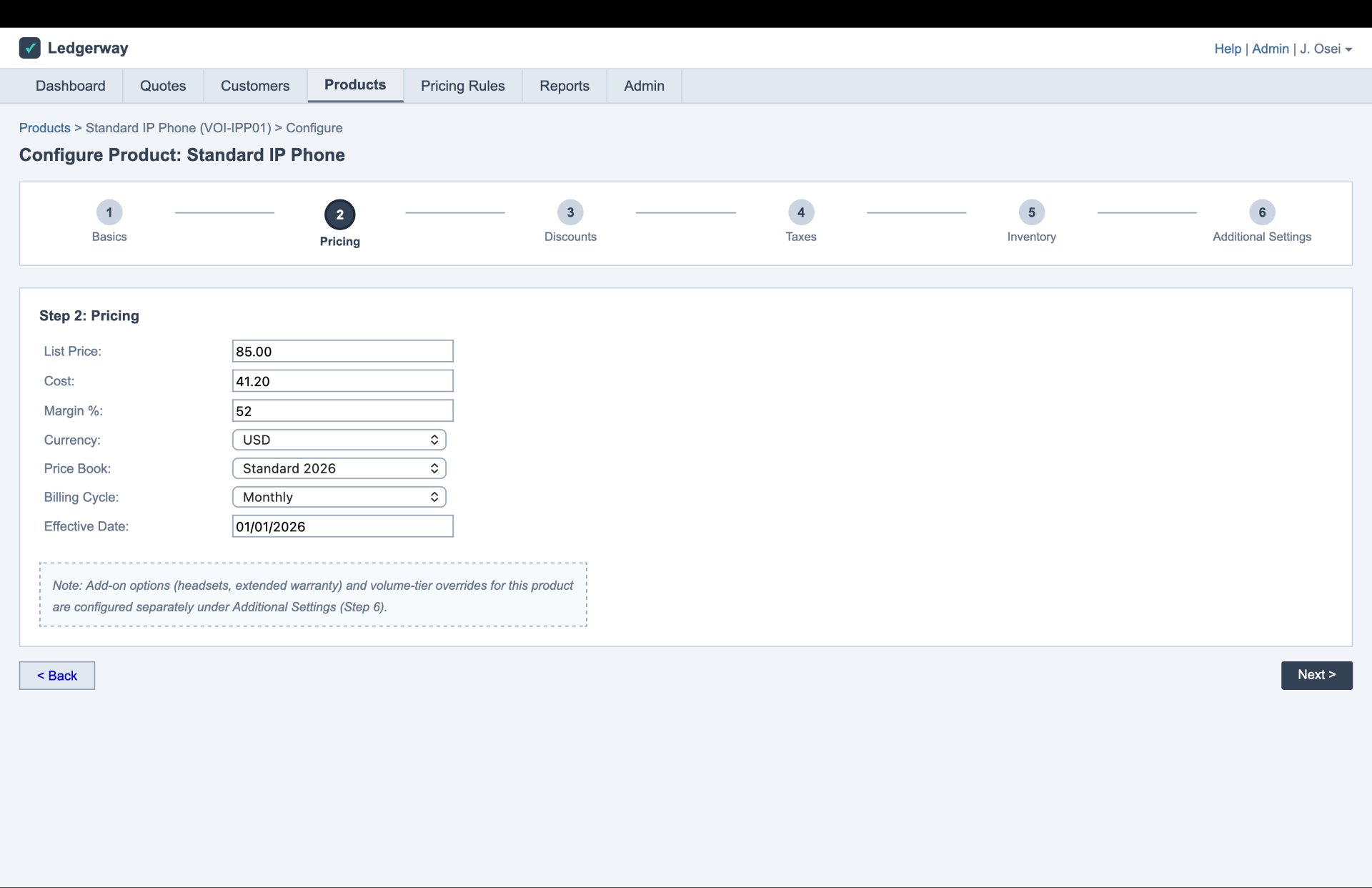
Task: Click the Back button
Action: (57, 676)
